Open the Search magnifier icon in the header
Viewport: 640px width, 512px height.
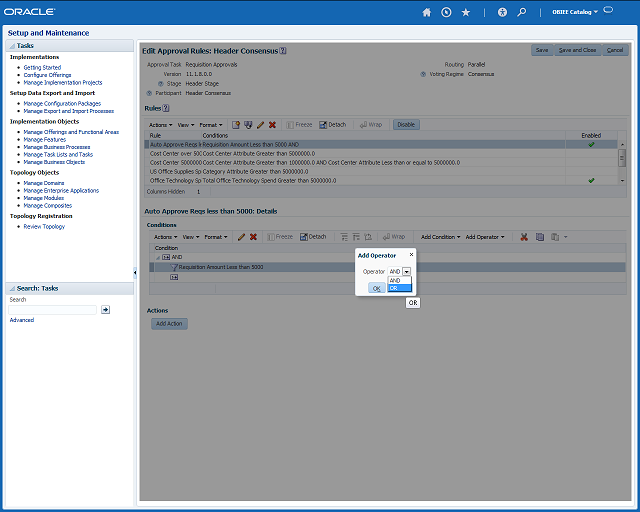[x=522, y=12]
